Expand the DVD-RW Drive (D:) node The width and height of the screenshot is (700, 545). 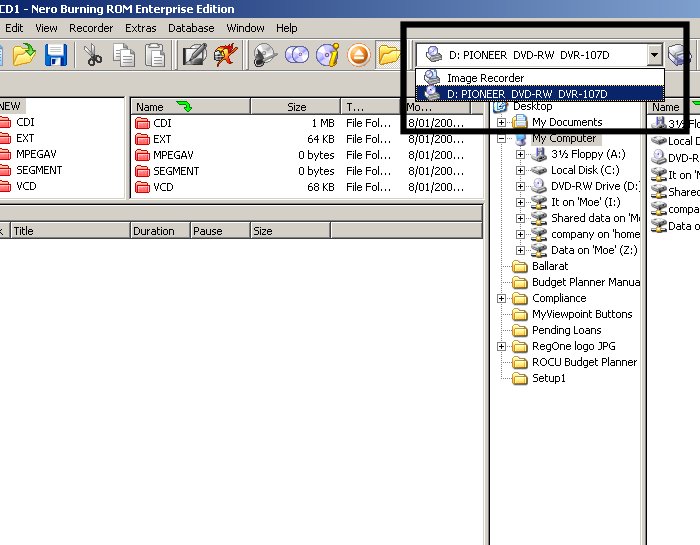point(520,186)
